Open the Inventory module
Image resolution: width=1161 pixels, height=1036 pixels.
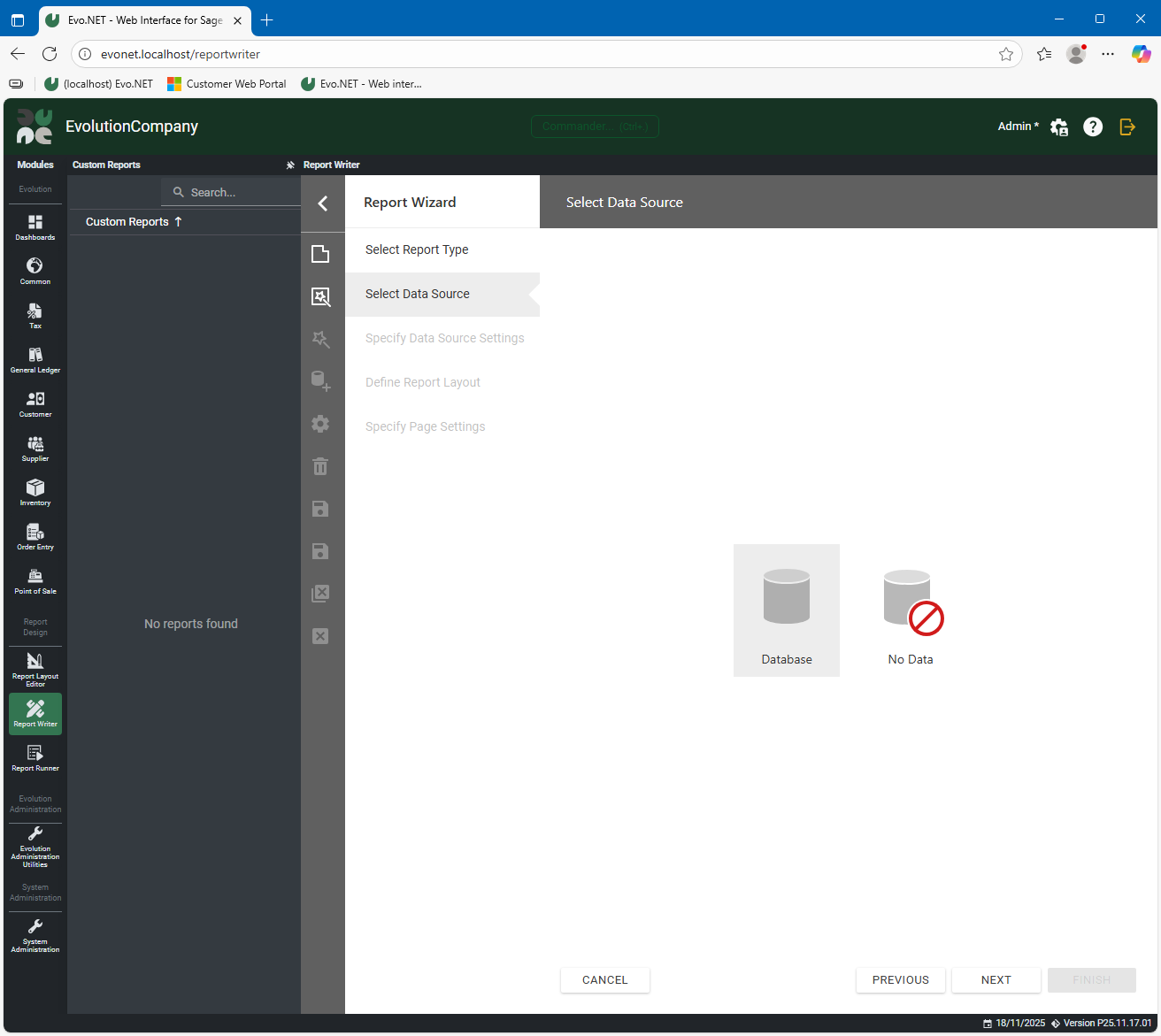[x=35, y=493]
